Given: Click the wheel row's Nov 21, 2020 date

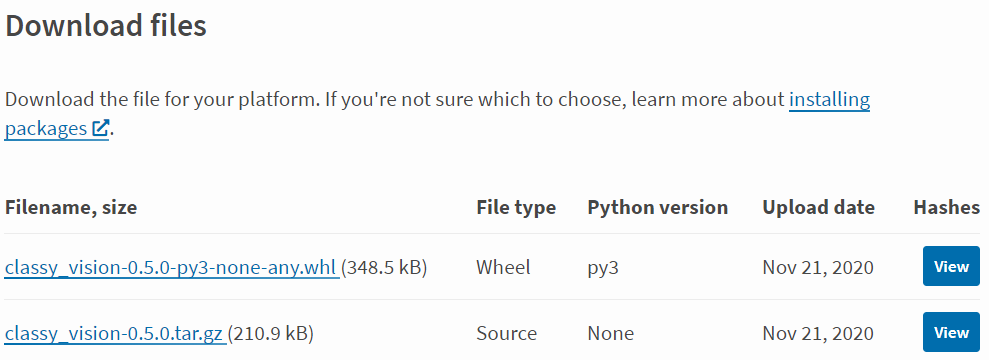Looking at the screenshot, I should coord(817,267).
